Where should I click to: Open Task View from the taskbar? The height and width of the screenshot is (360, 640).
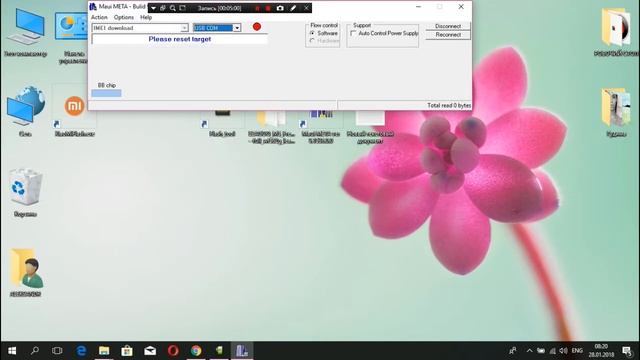(x=57, y=351)
